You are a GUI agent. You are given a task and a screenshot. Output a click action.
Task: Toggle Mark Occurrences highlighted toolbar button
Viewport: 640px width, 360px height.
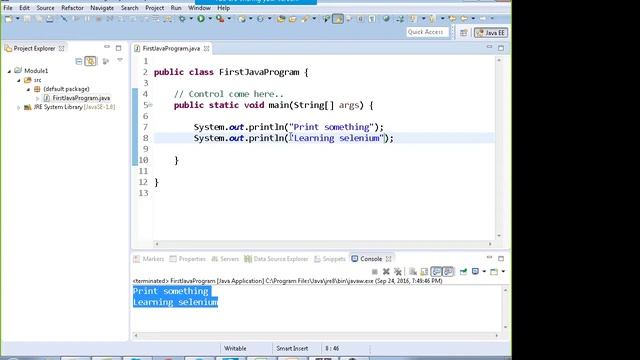[x=338, y=19]
